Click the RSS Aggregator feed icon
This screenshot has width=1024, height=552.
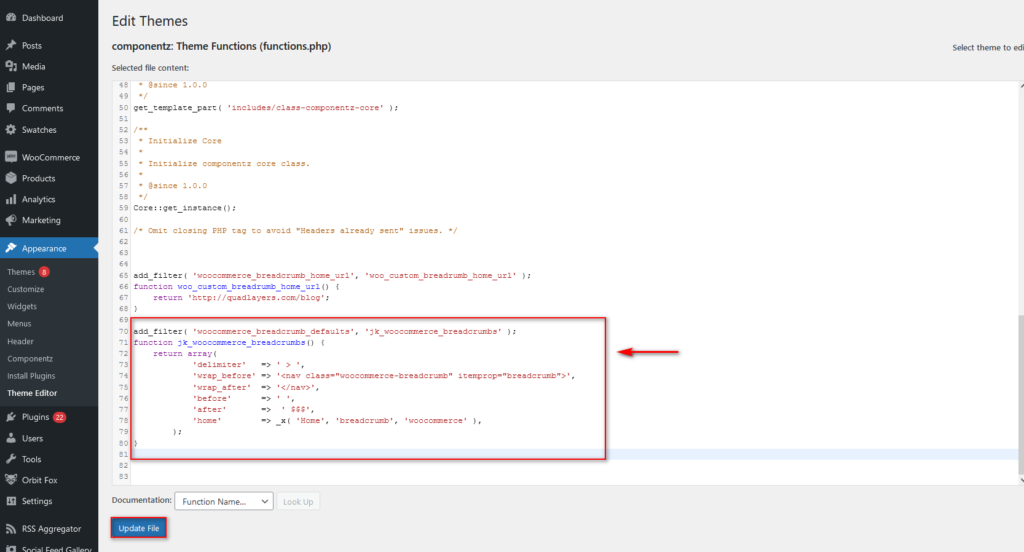(x=11, y=528)
